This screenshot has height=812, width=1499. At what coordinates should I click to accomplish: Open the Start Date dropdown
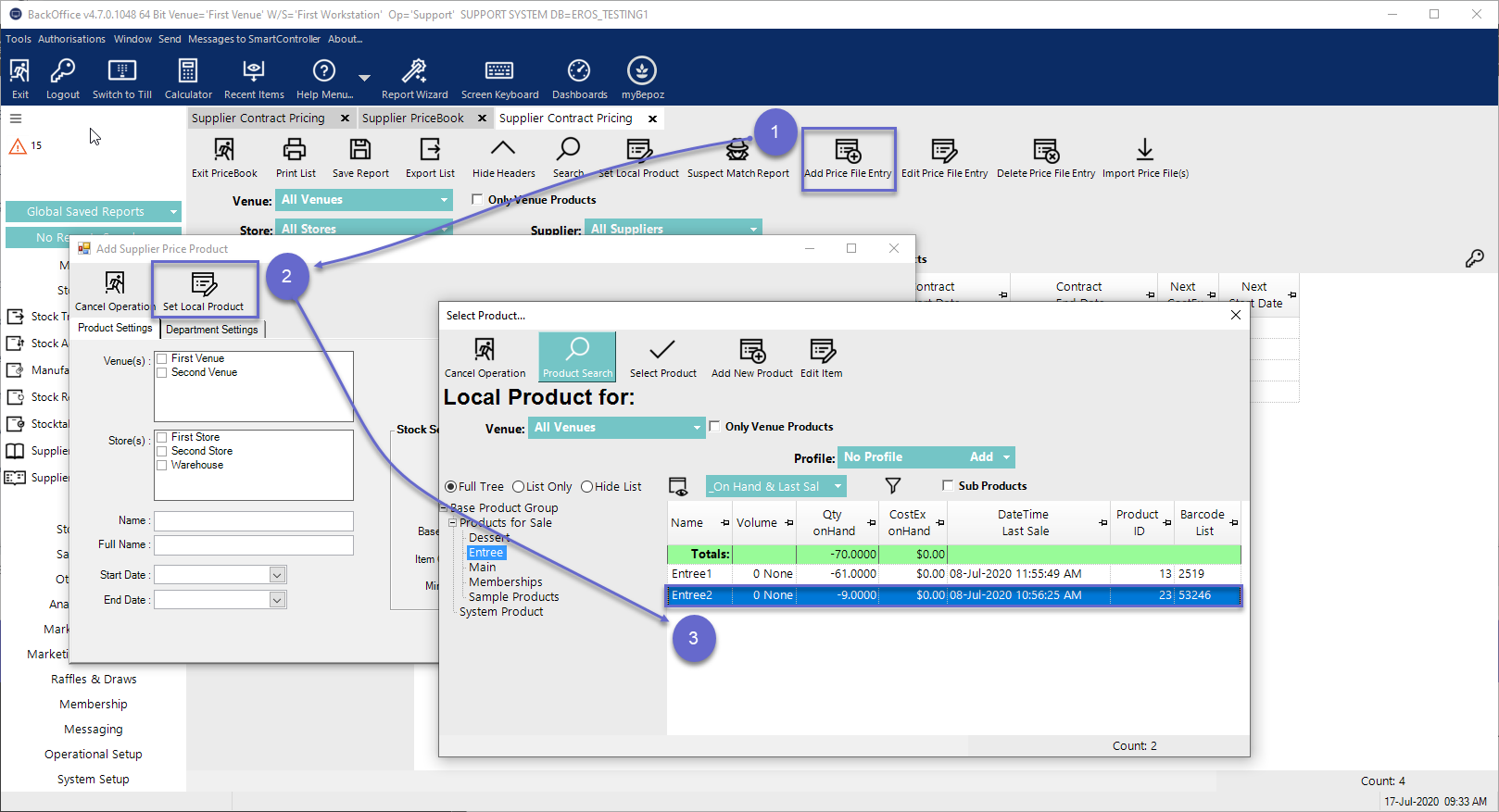click(276, 575)
